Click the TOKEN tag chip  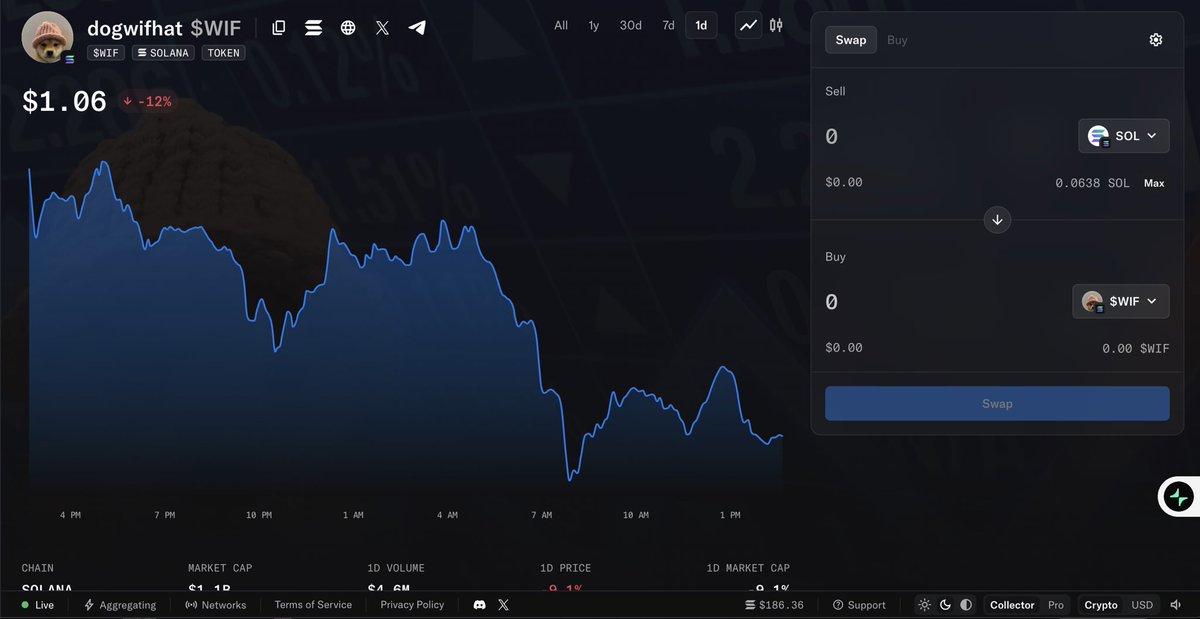pos(223,52)
